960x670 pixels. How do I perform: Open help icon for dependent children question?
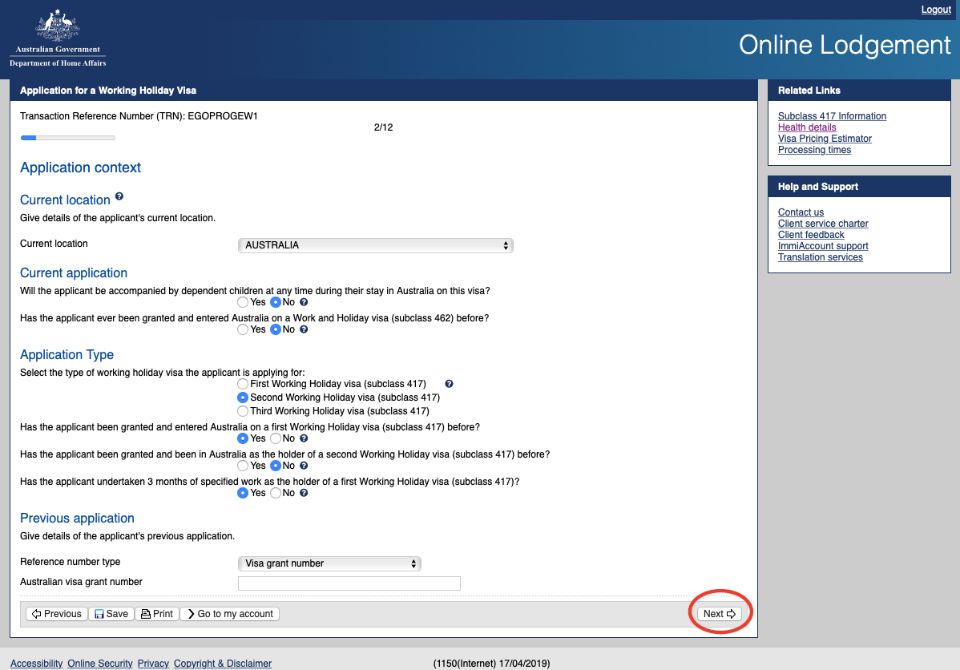click(304, 302)
